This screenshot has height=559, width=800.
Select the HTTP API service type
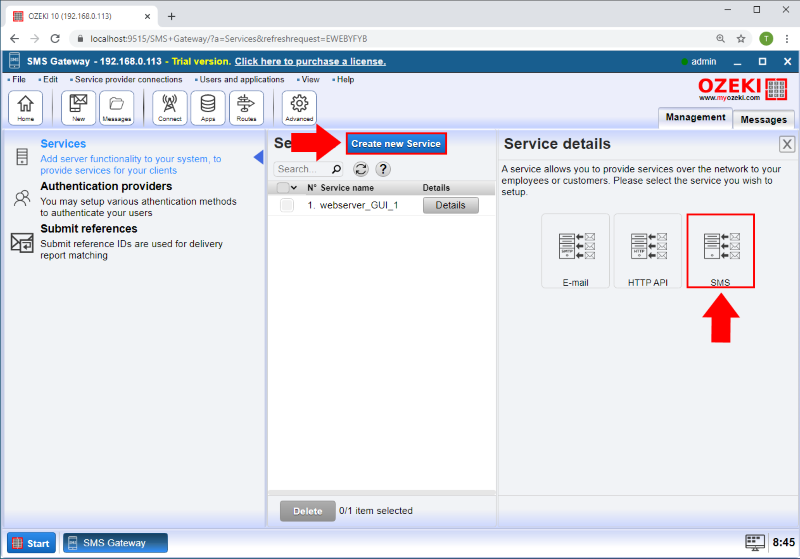point(648,251)
